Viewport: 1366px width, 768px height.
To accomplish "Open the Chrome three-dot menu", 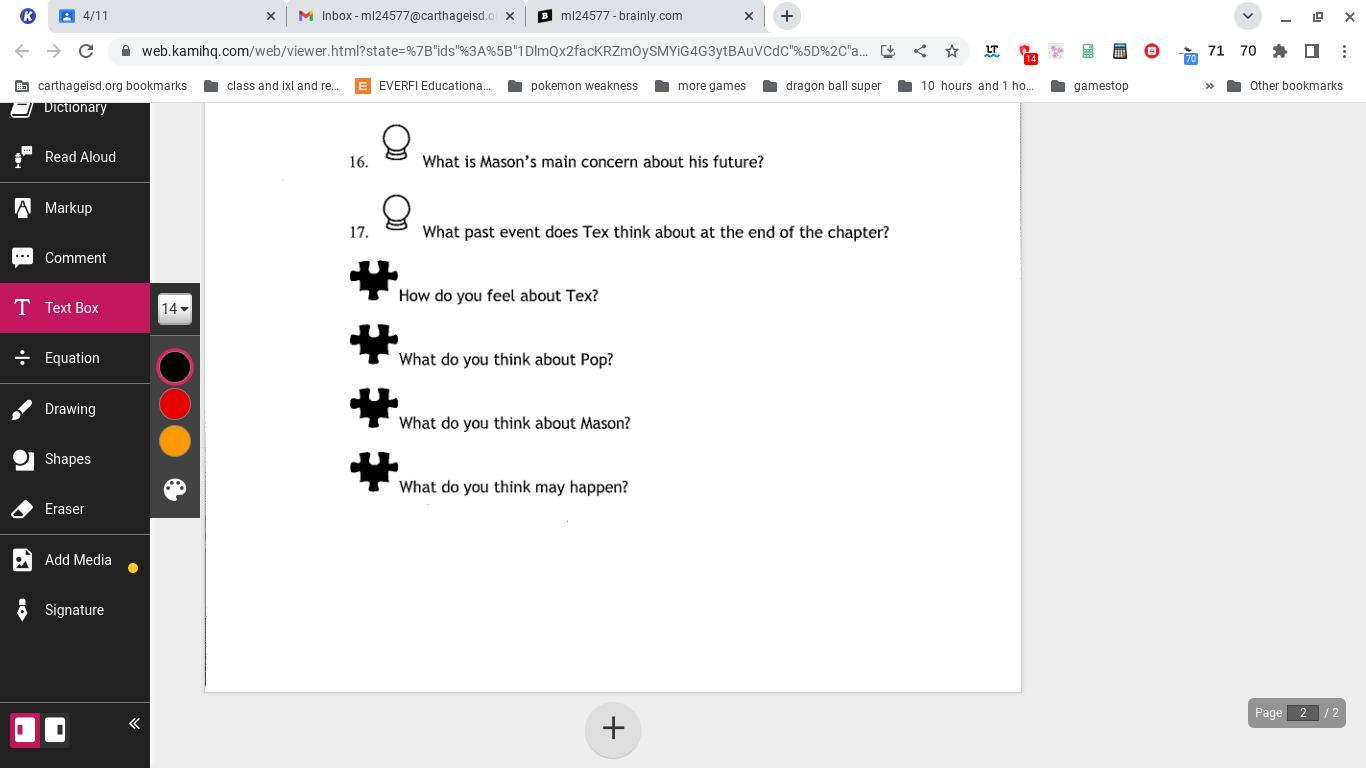I will 1344,51.
